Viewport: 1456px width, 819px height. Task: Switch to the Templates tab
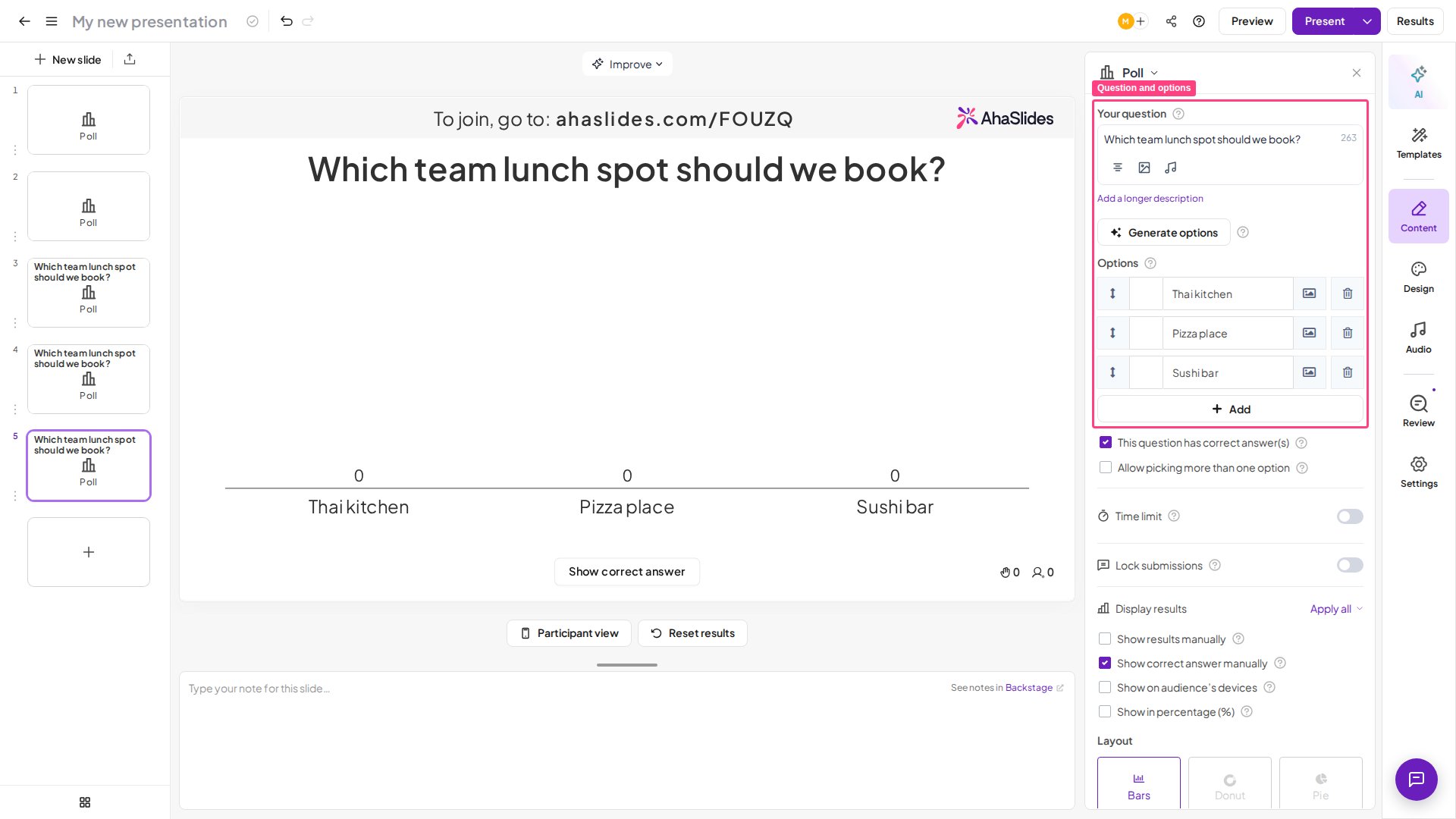click(x=1418, y=143)
